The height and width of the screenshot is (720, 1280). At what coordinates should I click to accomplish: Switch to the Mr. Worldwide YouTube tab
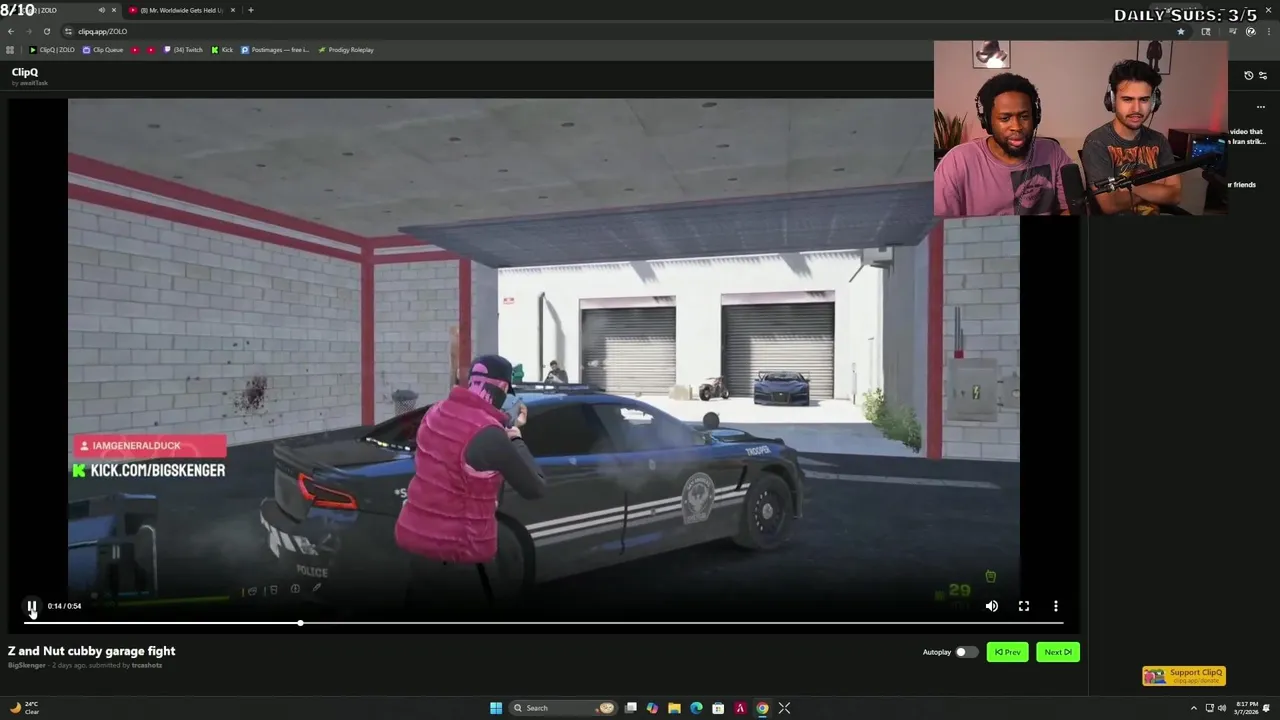(x=181, y=10)
